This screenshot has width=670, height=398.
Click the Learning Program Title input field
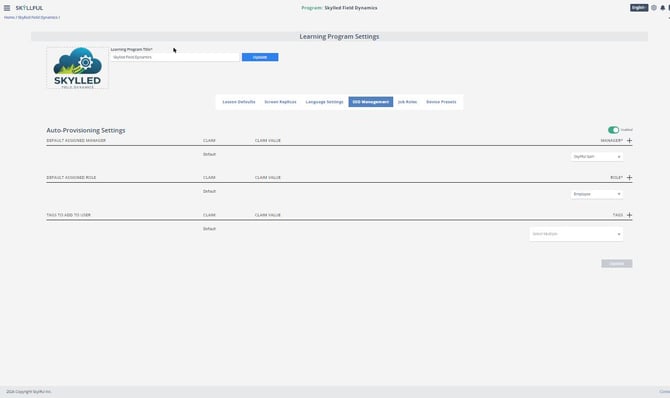pos(175,57)
